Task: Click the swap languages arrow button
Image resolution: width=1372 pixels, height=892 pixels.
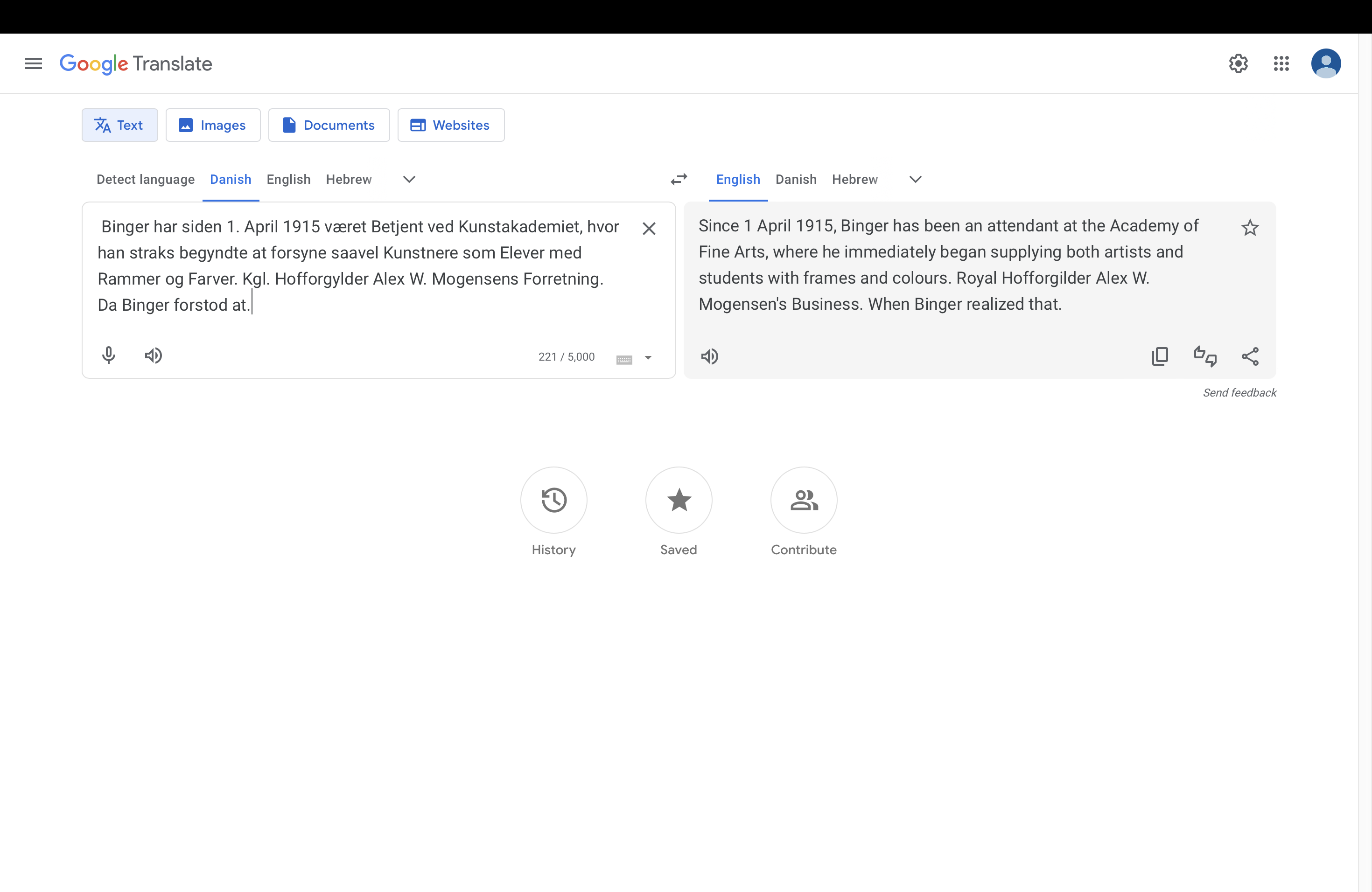Action: click(679, 179)
